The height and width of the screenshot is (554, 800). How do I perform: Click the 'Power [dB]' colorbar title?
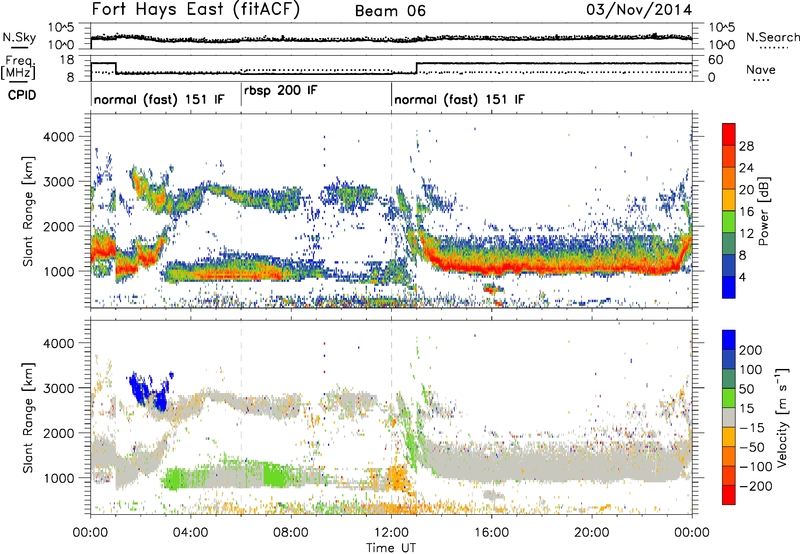click(763, 211)
